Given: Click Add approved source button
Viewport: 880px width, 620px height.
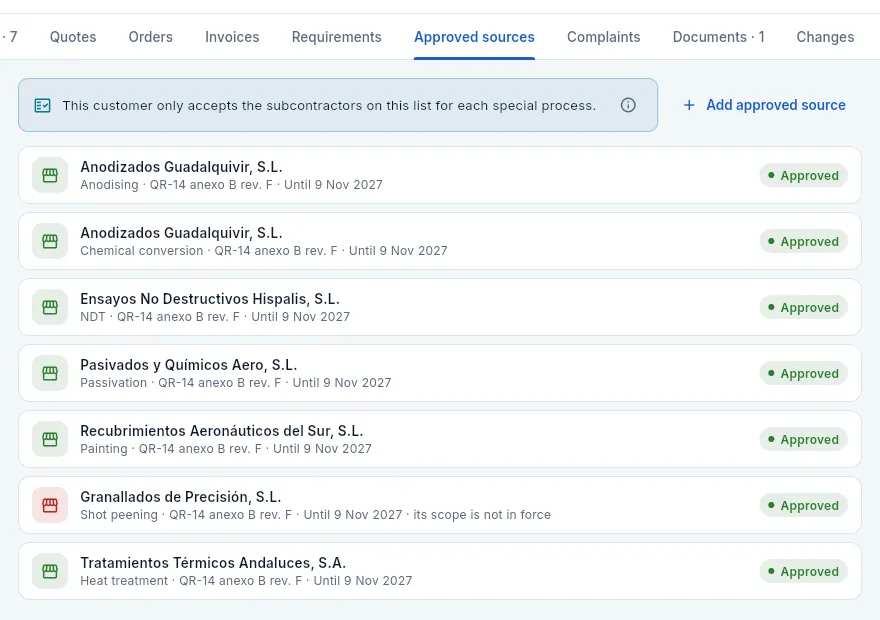Looking at the screenshot, I should pyautogui.click(x=764, y=105).
